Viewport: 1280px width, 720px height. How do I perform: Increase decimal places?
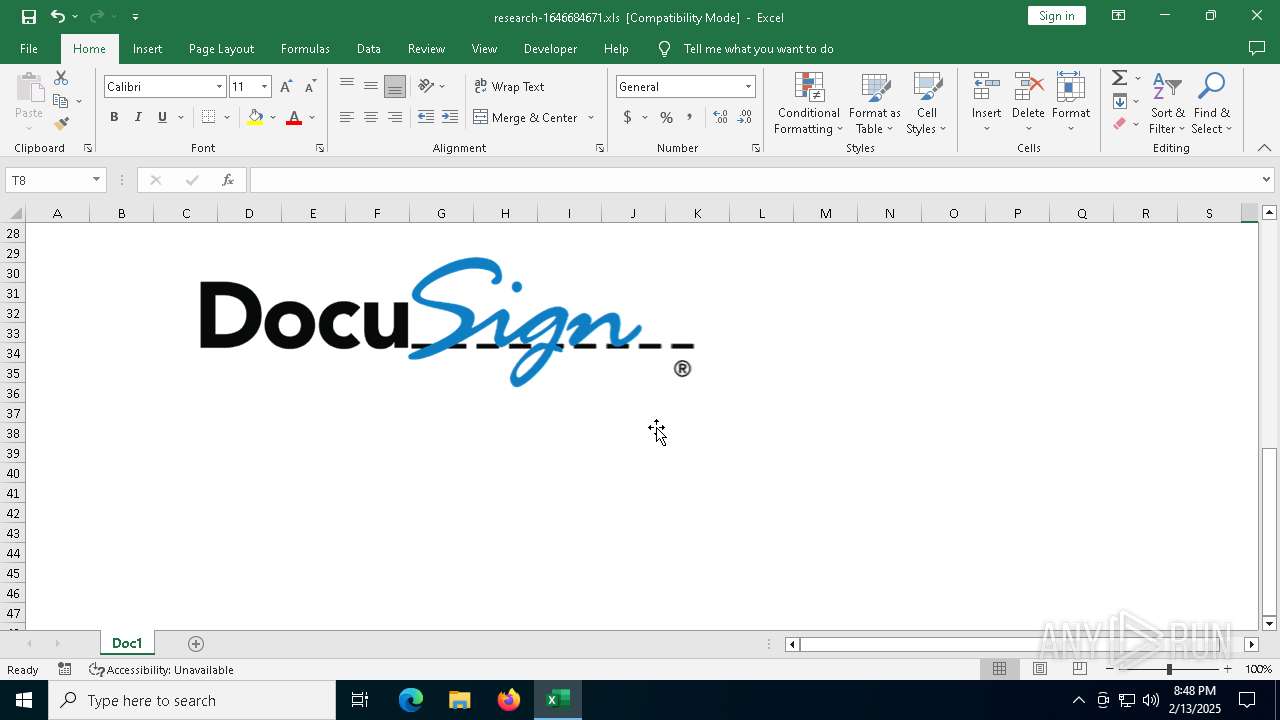coord(720,117)
